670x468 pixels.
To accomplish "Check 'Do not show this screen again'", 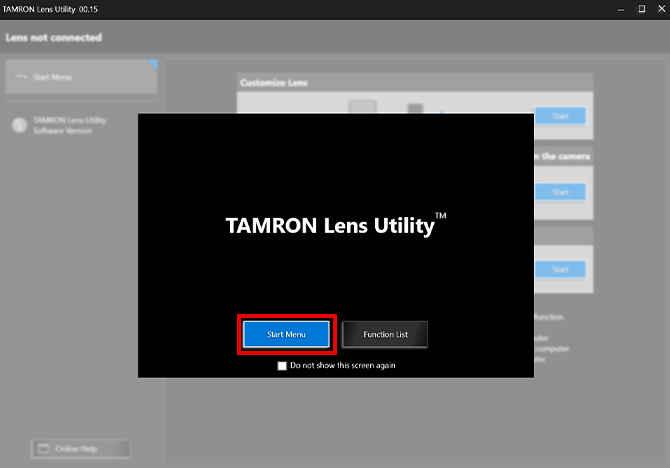I will [282, 366].
